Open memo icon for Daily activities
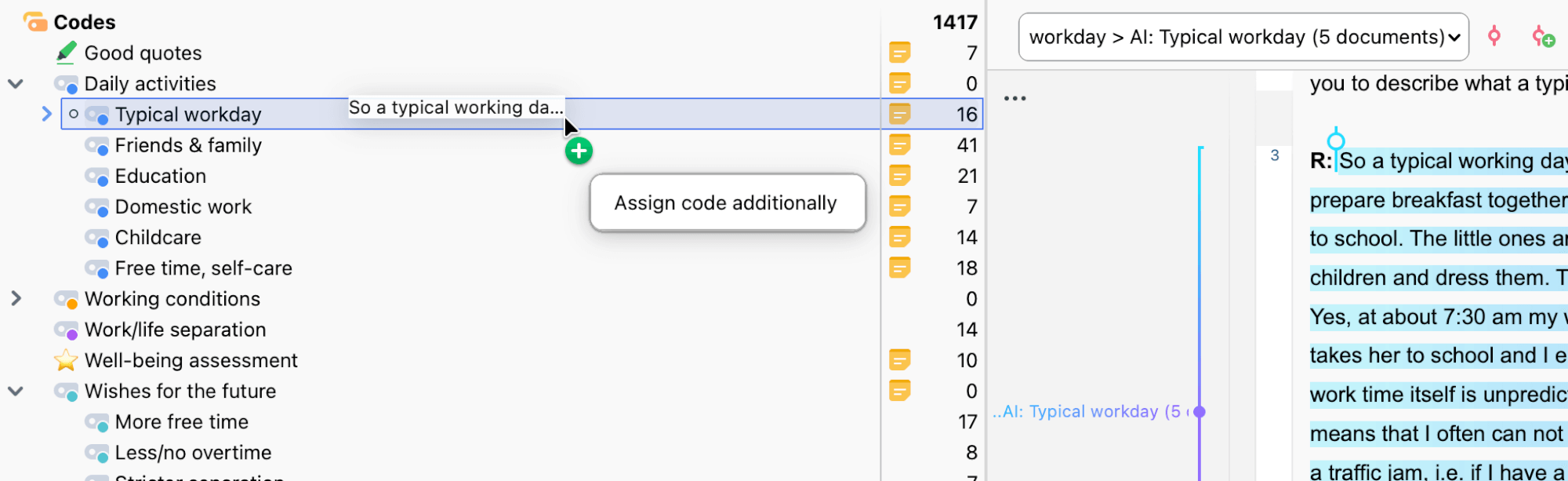 coord(900,83)
